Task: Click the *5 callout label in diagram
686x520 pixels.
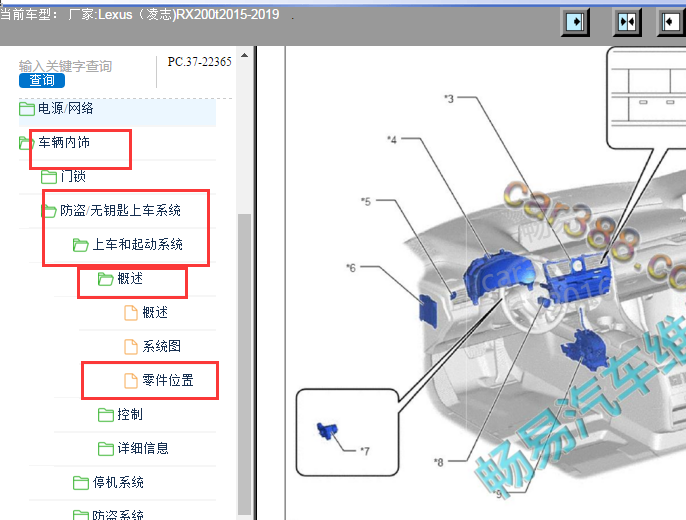Action: pyautogui.click(x=366, y=202)
